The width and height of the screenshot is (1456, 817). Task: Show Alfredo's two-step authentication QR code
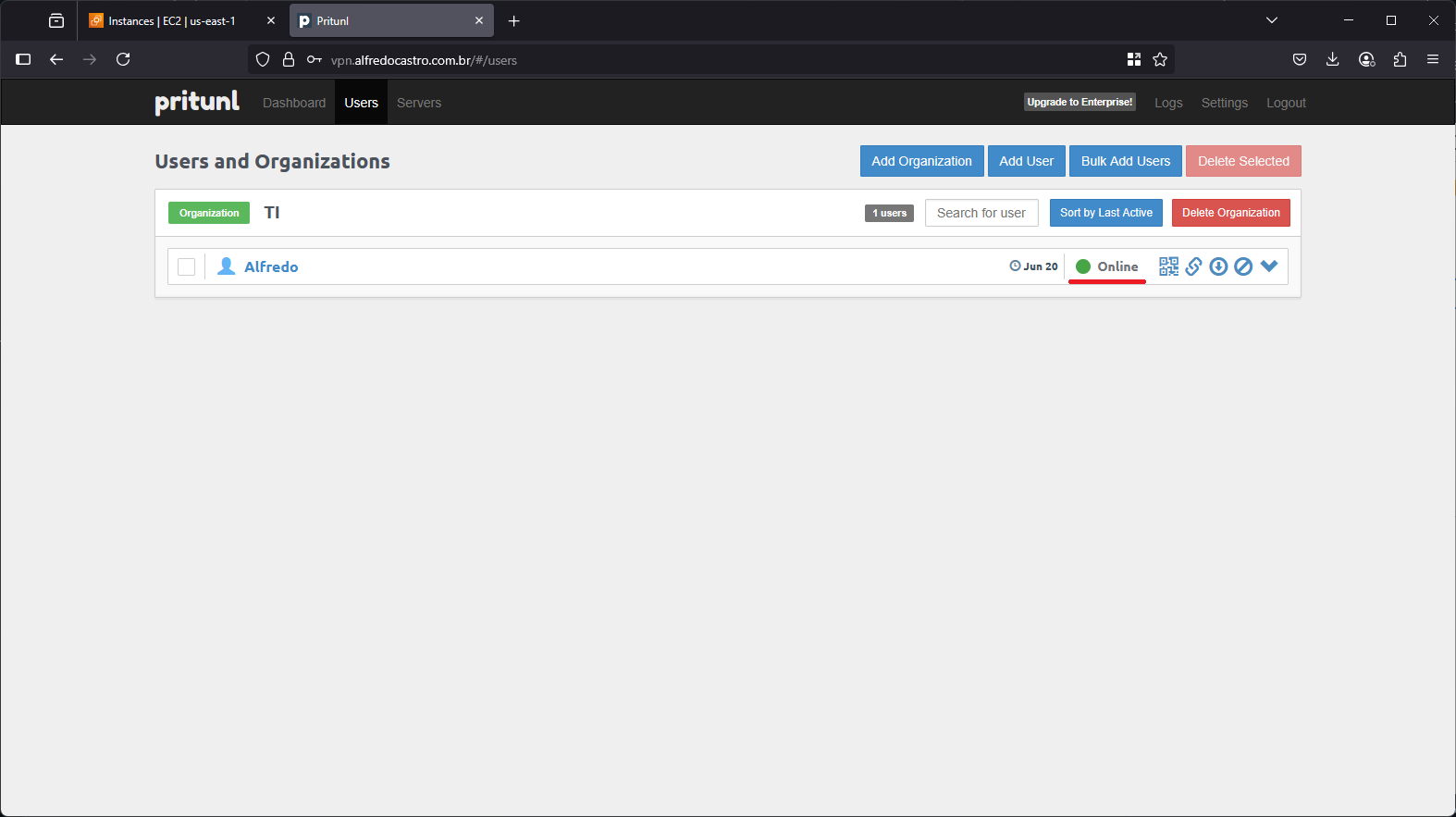point(1168,266)
